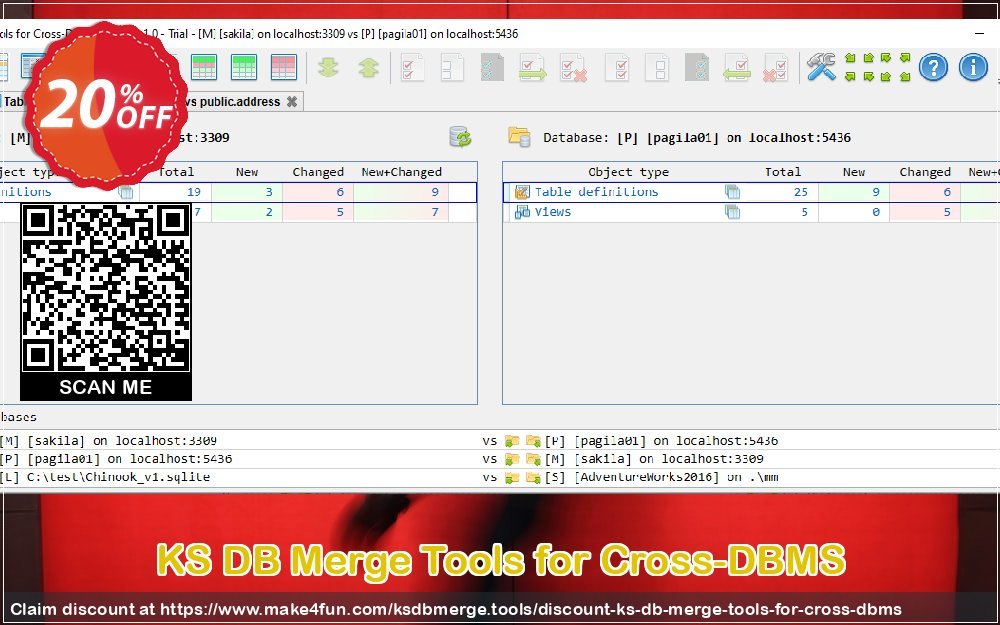Select 'Views' in right panel
Image resolution: width=1000 pixels, height=625 pixels.
(553, 212)
